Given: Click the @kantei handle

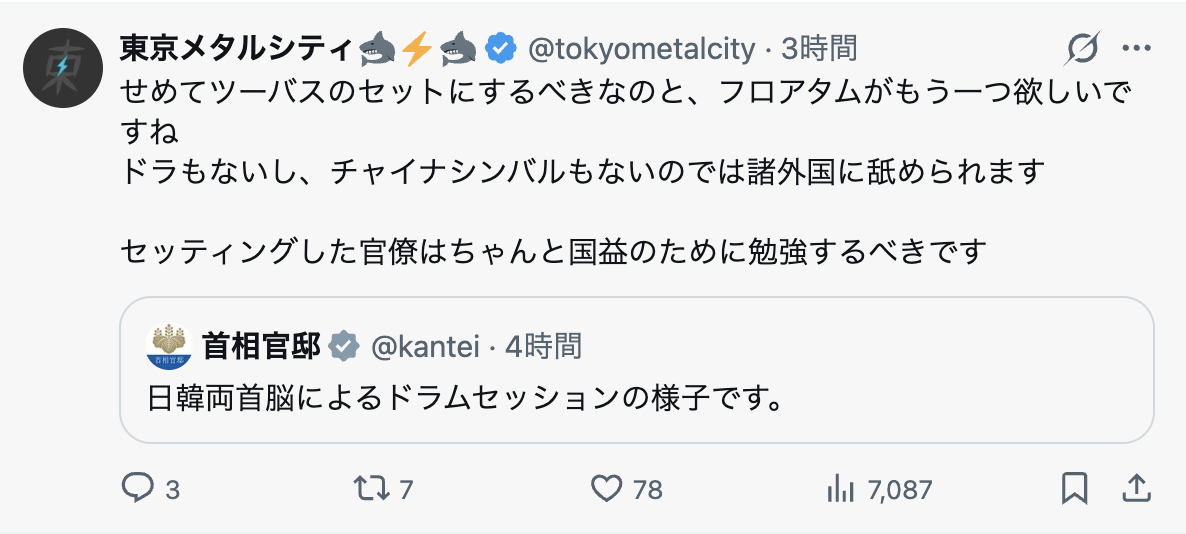Looking at the screenshot, I should click(x=426, y=346).
